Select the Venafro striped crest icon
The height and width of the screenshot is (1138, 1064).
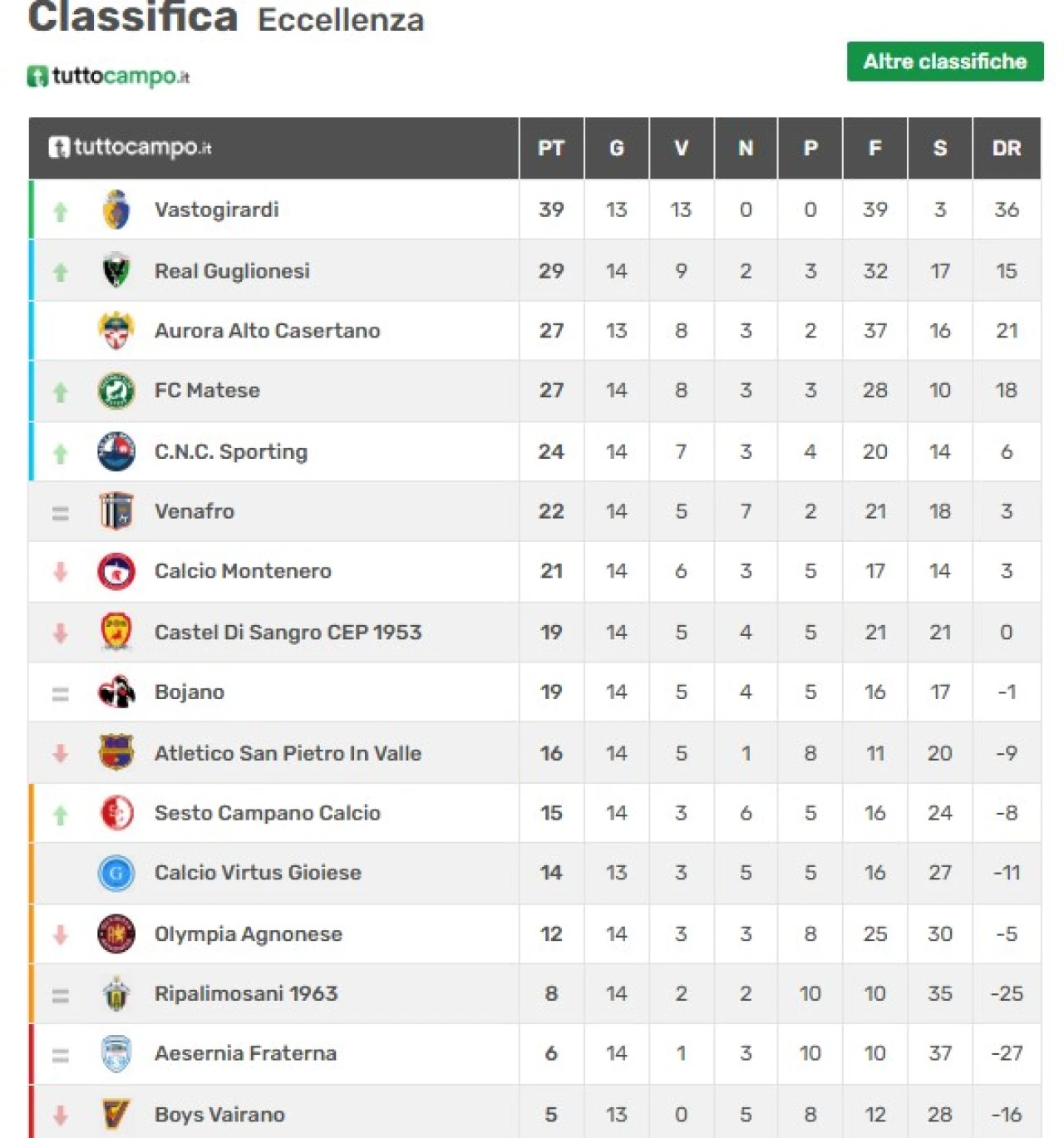[x=116, y=511]
